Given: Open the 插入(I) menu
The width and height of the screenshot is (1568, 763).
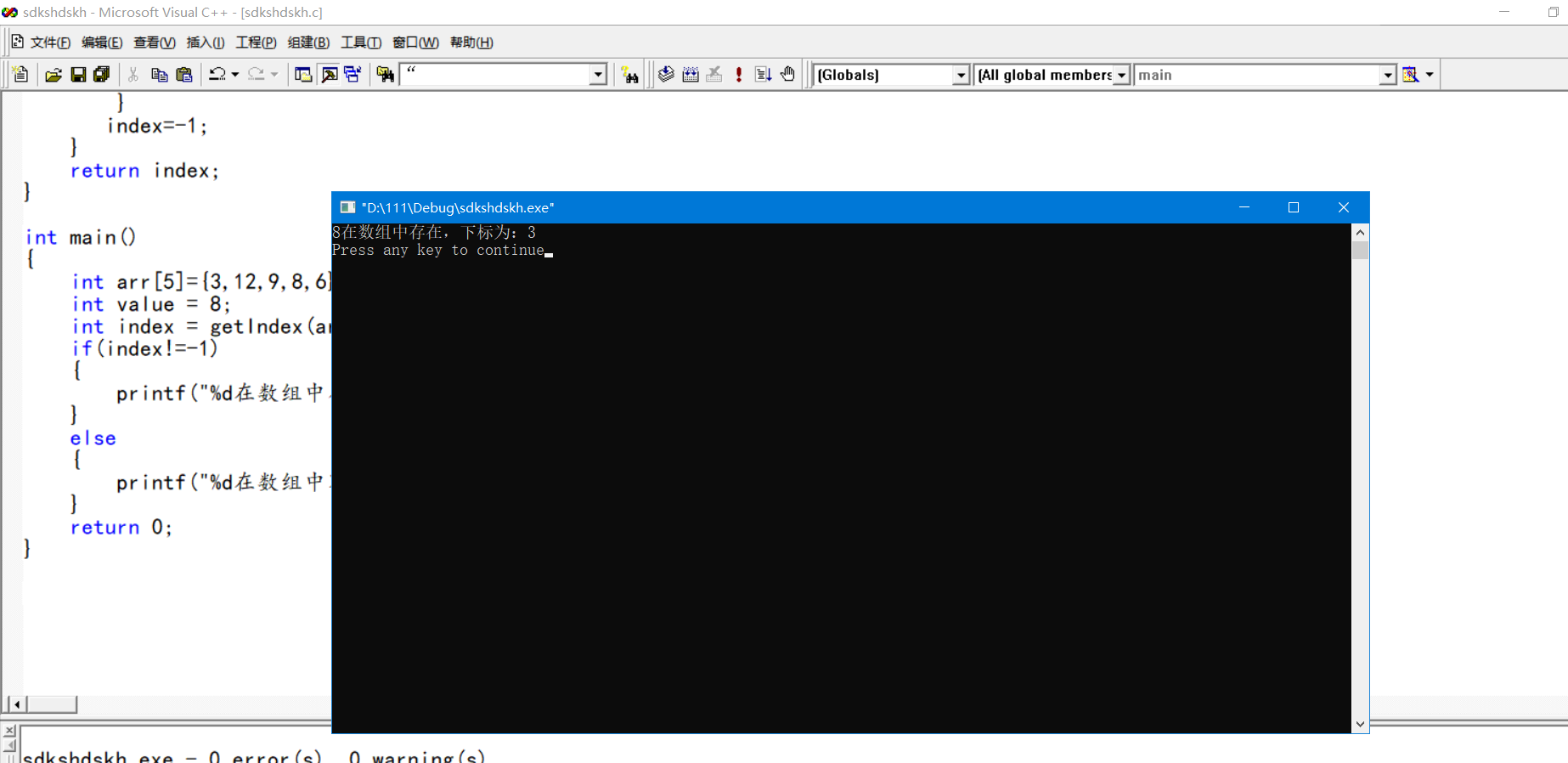Looking at the screenshot, I should click(x=206, y=42).
